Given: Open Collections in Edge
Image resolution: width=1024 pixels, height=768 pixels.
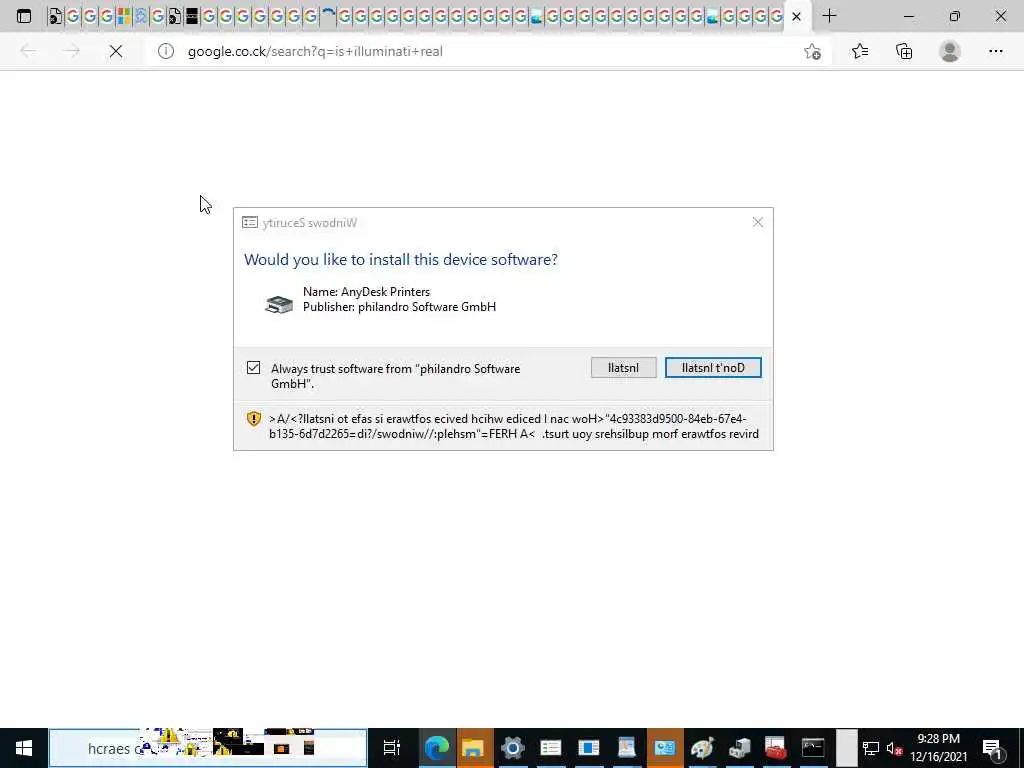Looking at the screenshot, I should (904, 51).
